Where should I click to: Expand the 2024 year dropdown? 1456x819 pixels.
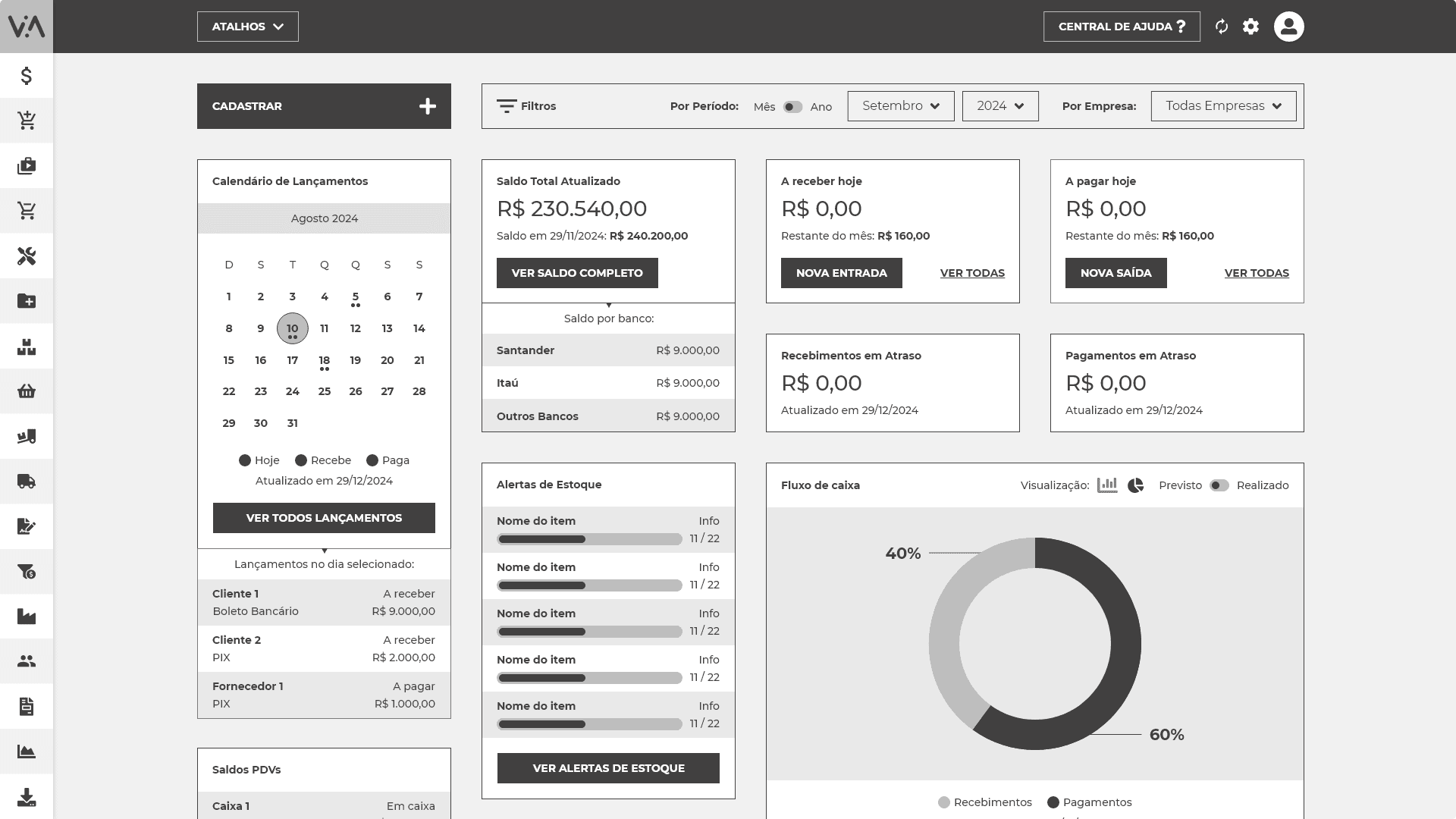[x=999, y=106]
